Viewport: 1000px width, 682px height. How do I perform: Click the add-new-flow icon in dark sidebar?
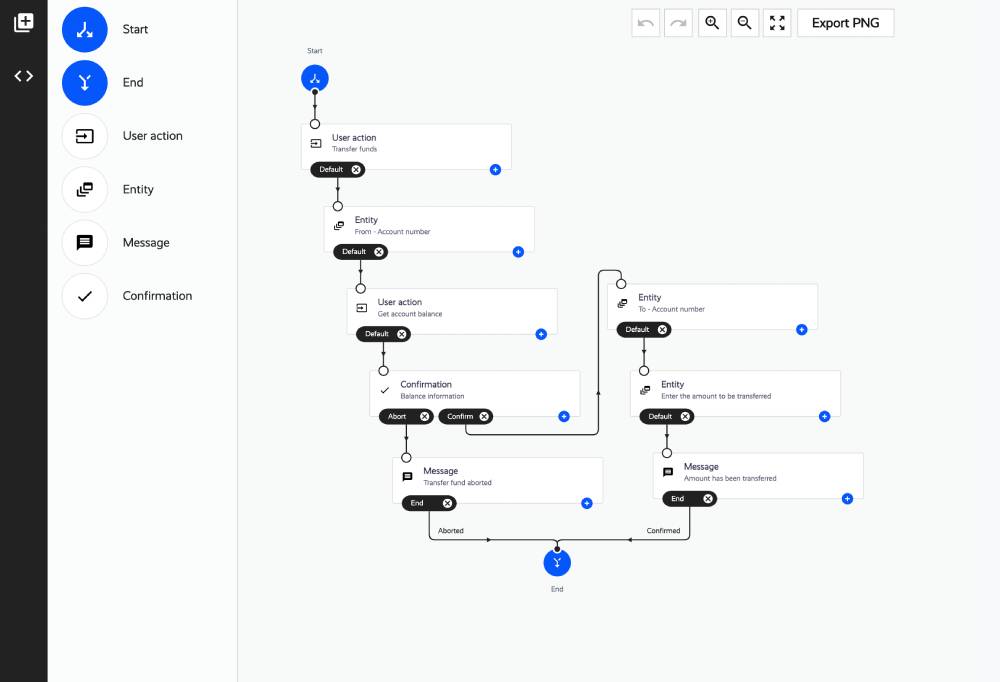click(x=24, y=22)
